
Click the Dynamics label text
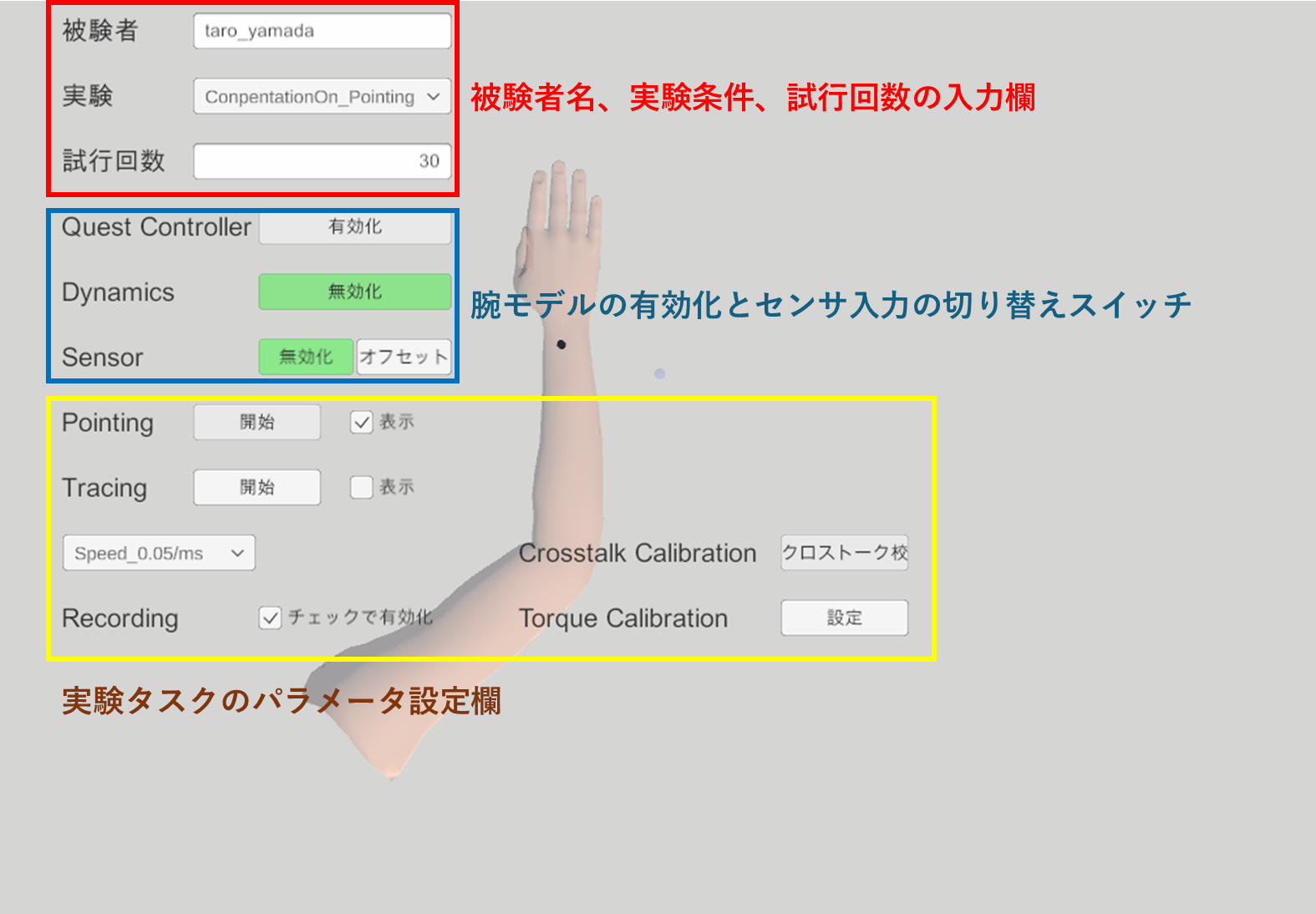(118, 292)
